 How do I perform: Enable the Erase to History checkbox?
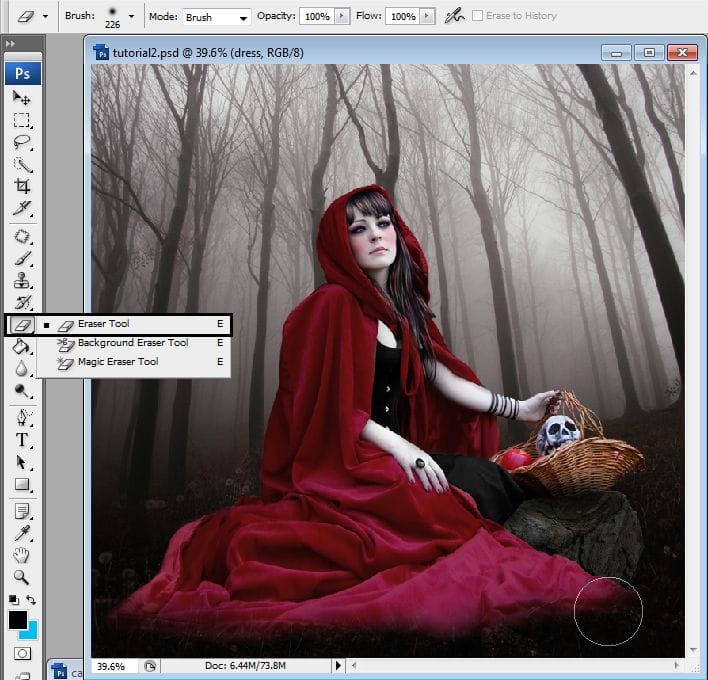pos(477,16)
